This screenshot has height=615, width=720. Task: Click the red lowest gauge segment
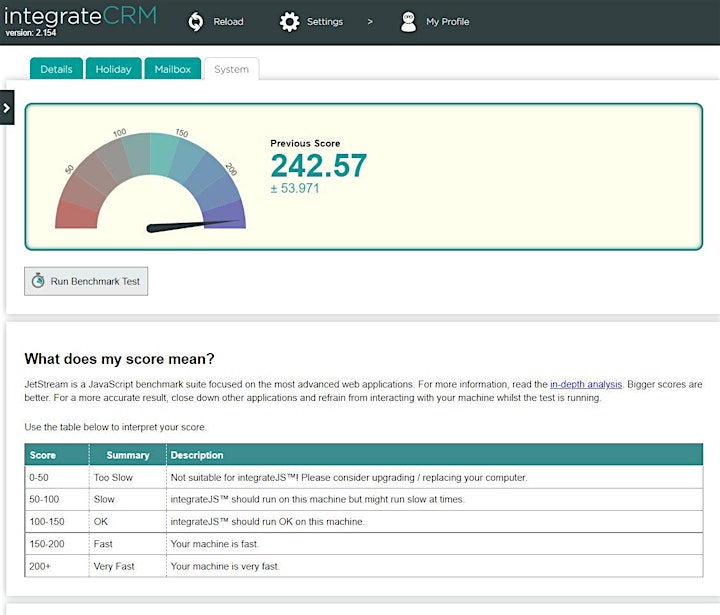[76, 215]
